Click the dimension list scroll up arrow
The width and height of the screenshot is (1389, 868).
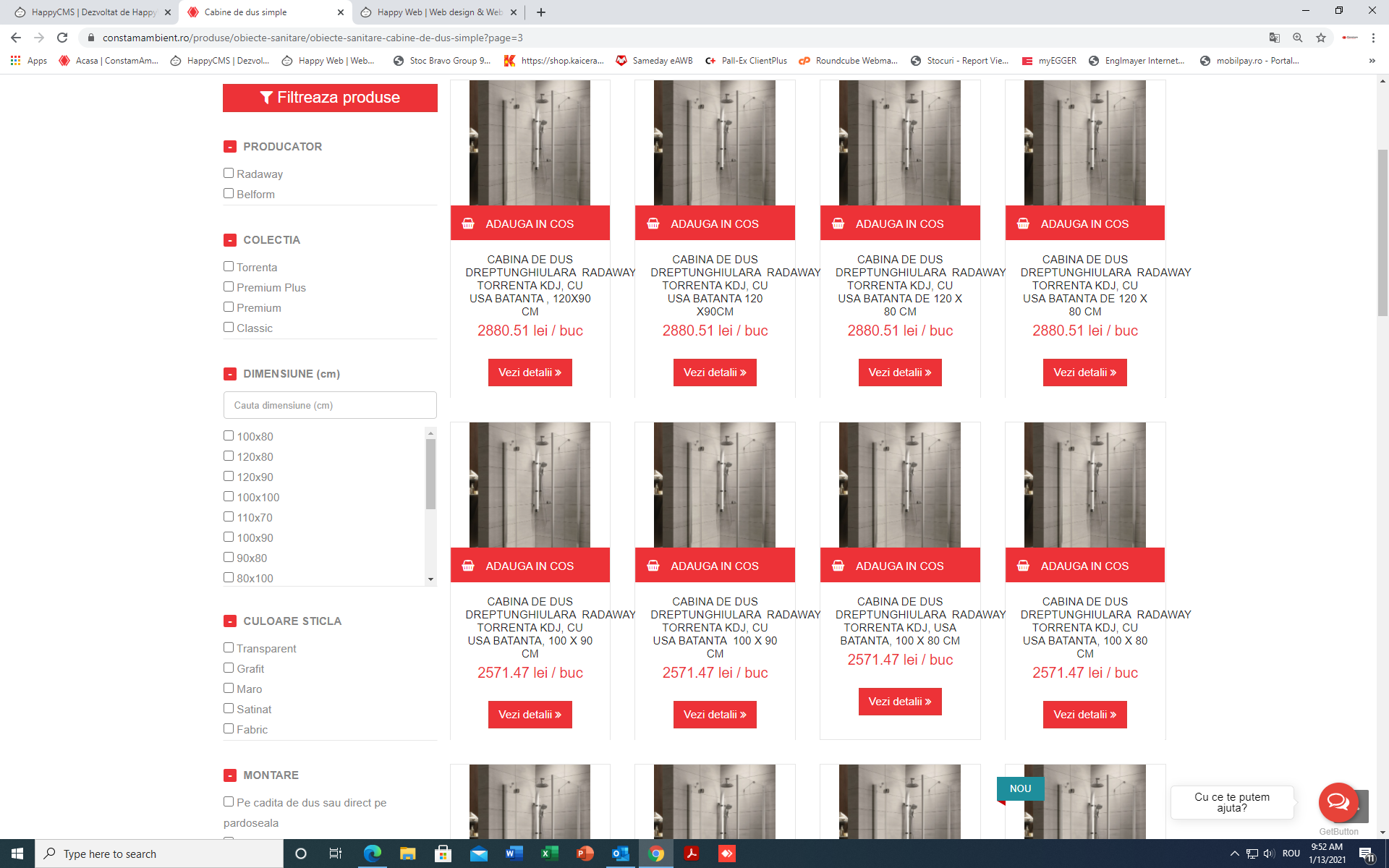(430, 433)
